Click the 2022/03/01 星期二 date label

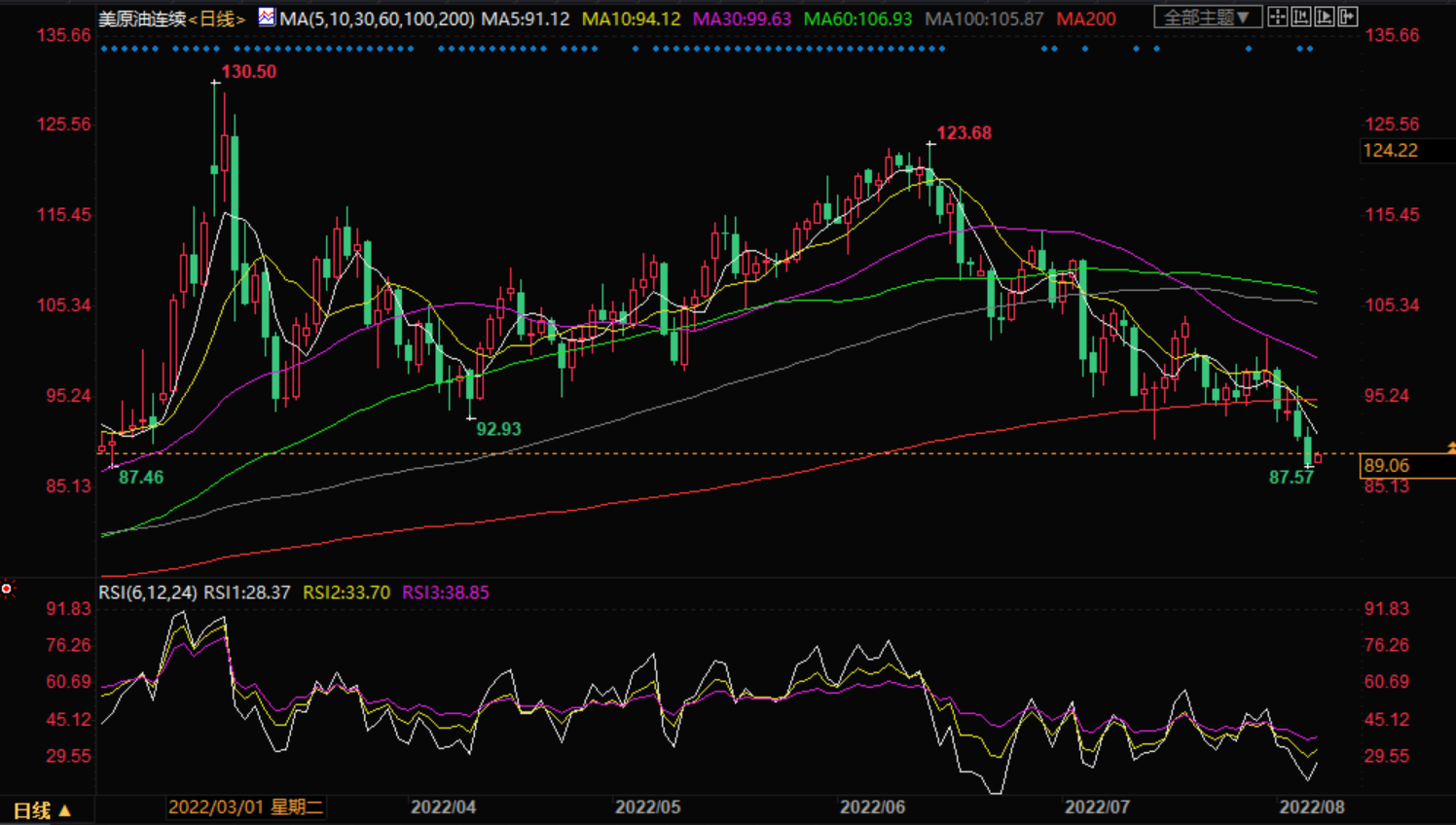(x=245, y=807)
